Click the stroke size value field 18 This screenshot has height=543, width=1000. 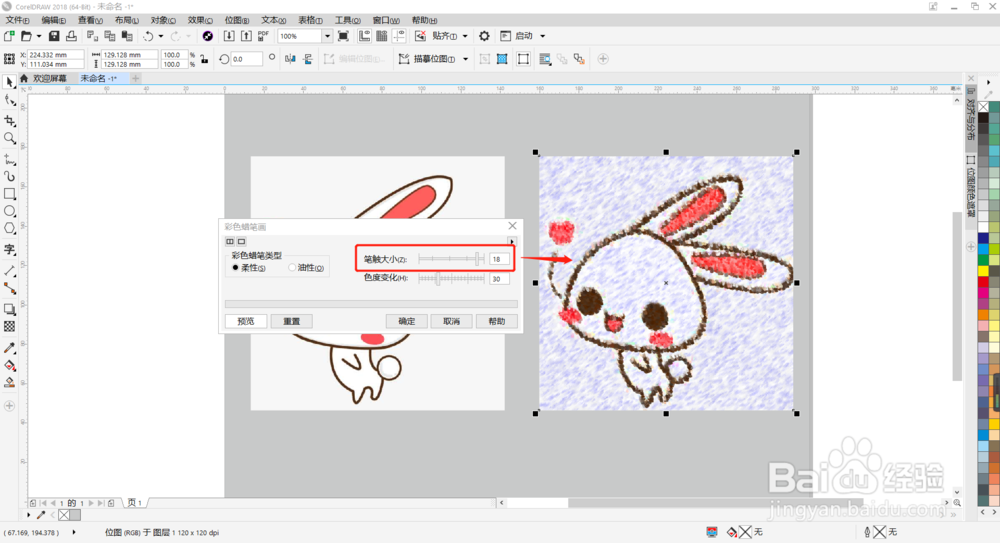pyautogui.click(x=499, y=259)
